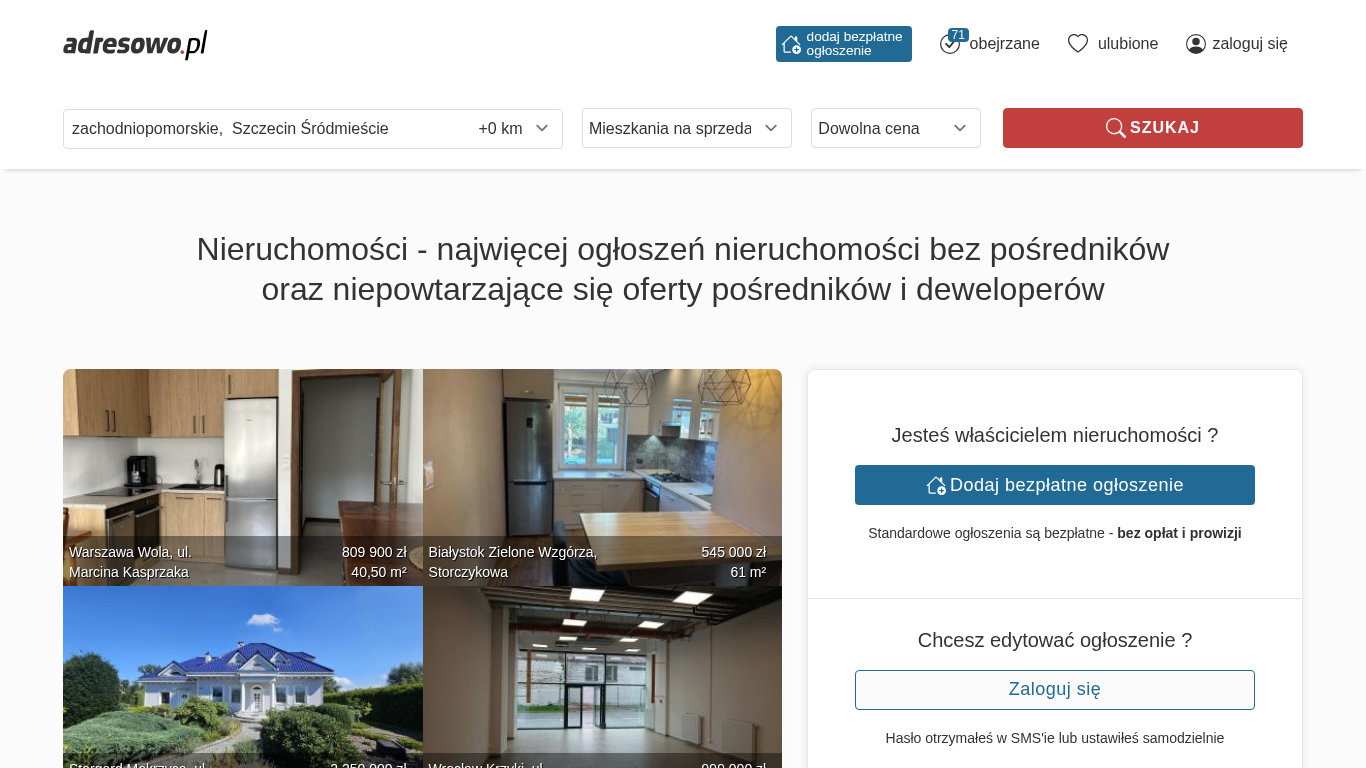Open the obejrzane link
The height and width of the screenshot is (768, 1366).
[1004, 44]
